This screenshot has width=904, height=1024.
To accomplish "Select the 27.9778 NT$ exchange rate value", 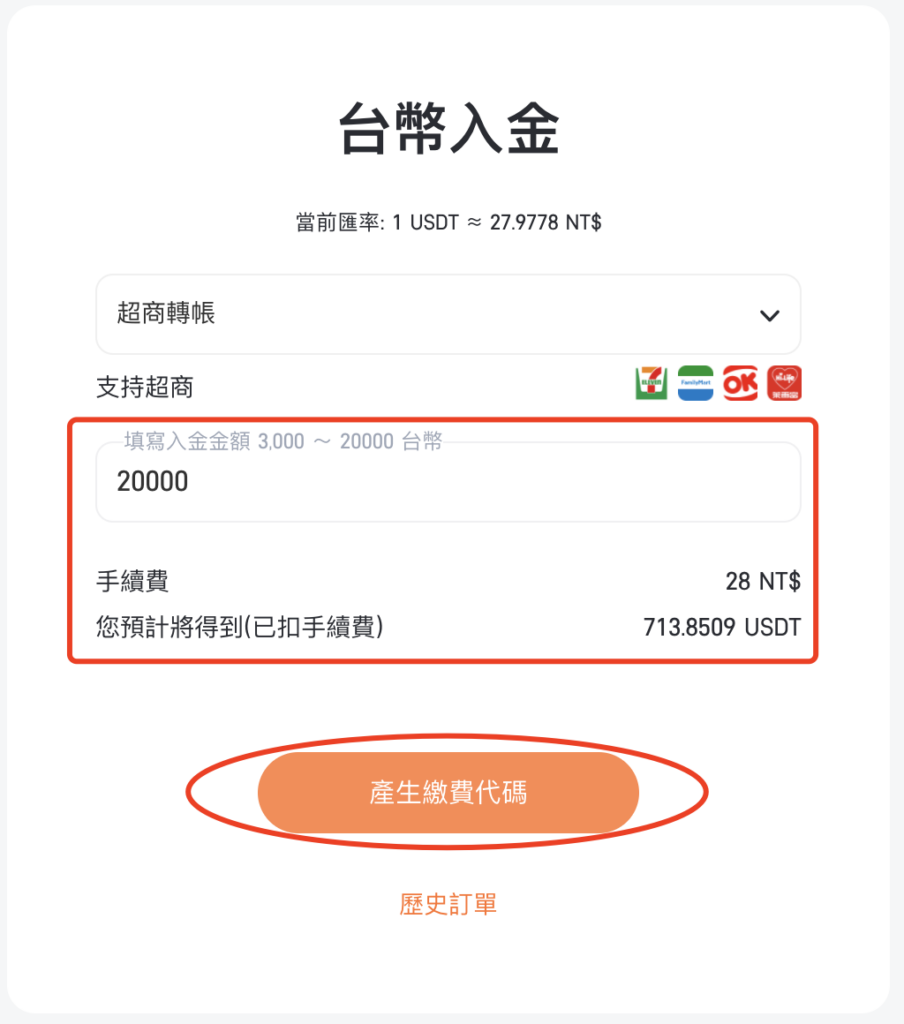I will (x=545, y=223).
